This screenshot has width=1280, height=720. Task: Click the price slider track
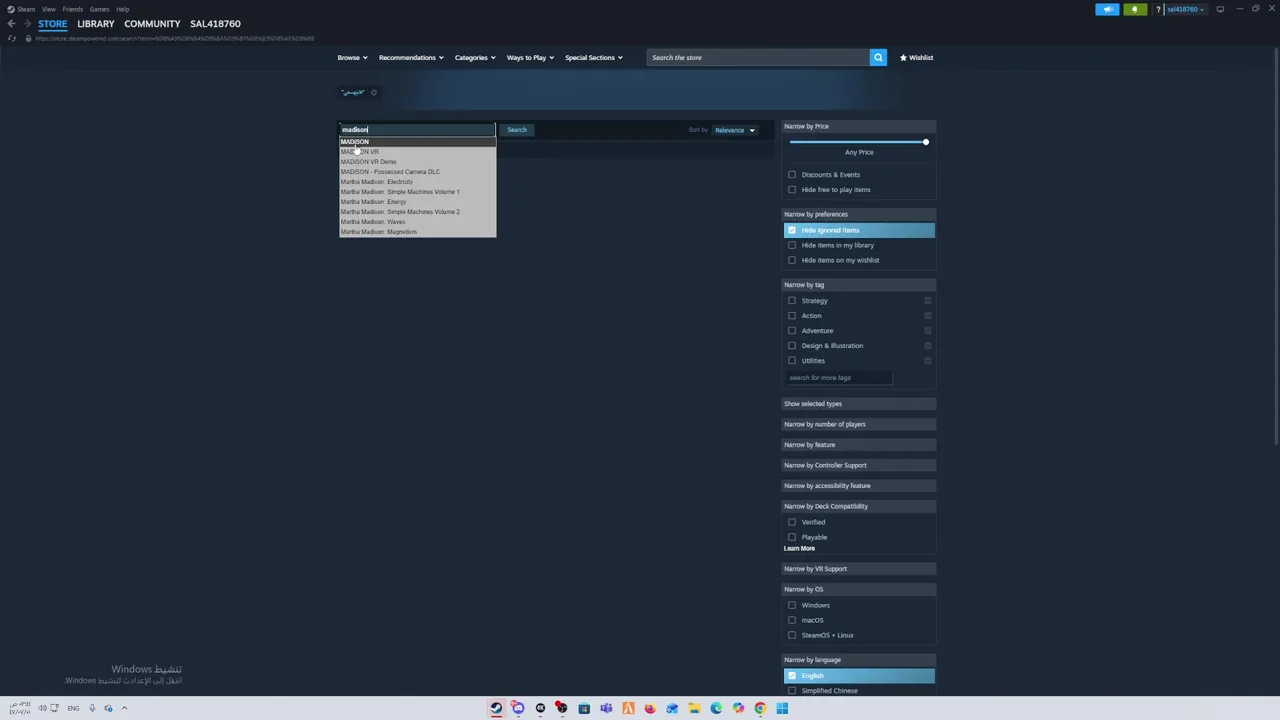[x=858, y=142]
